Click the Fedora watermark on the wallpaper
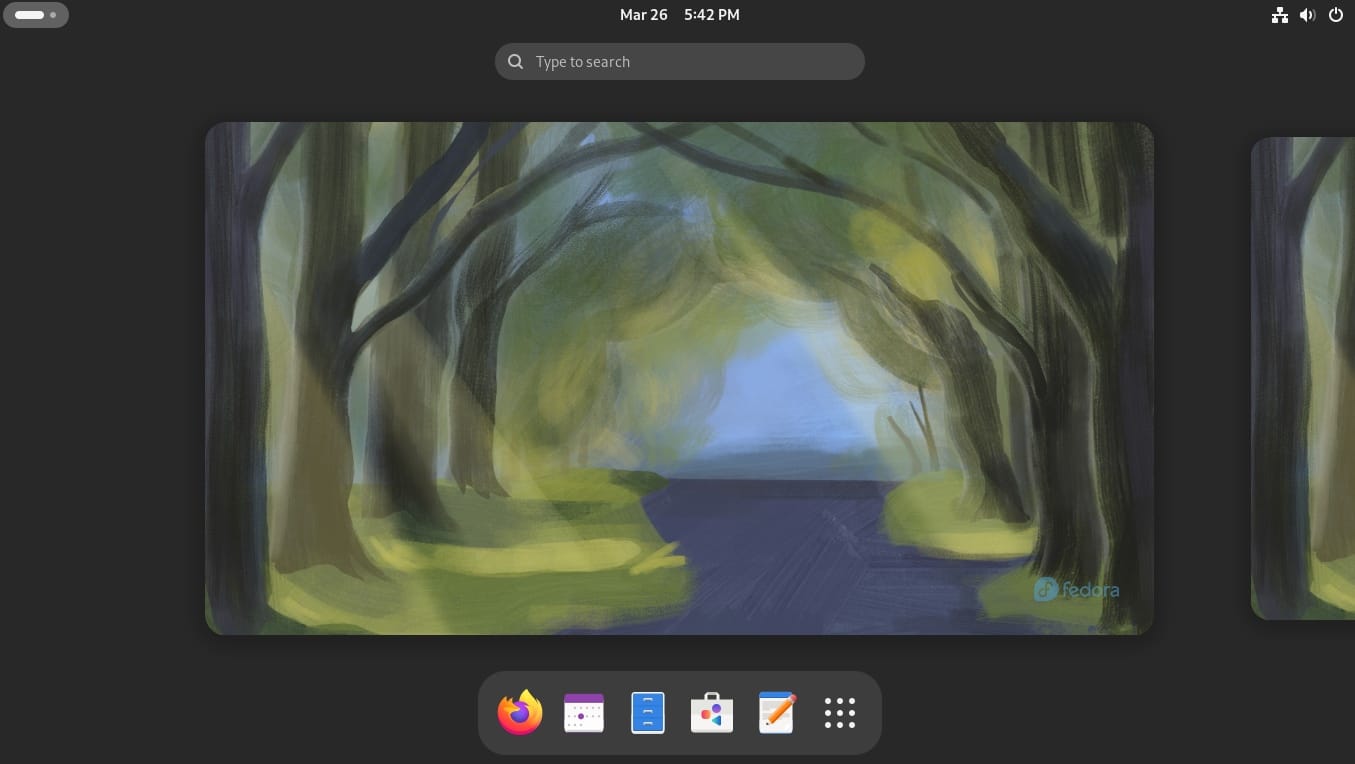This screenshot has height=764, width=1355. pos(1077,589)
